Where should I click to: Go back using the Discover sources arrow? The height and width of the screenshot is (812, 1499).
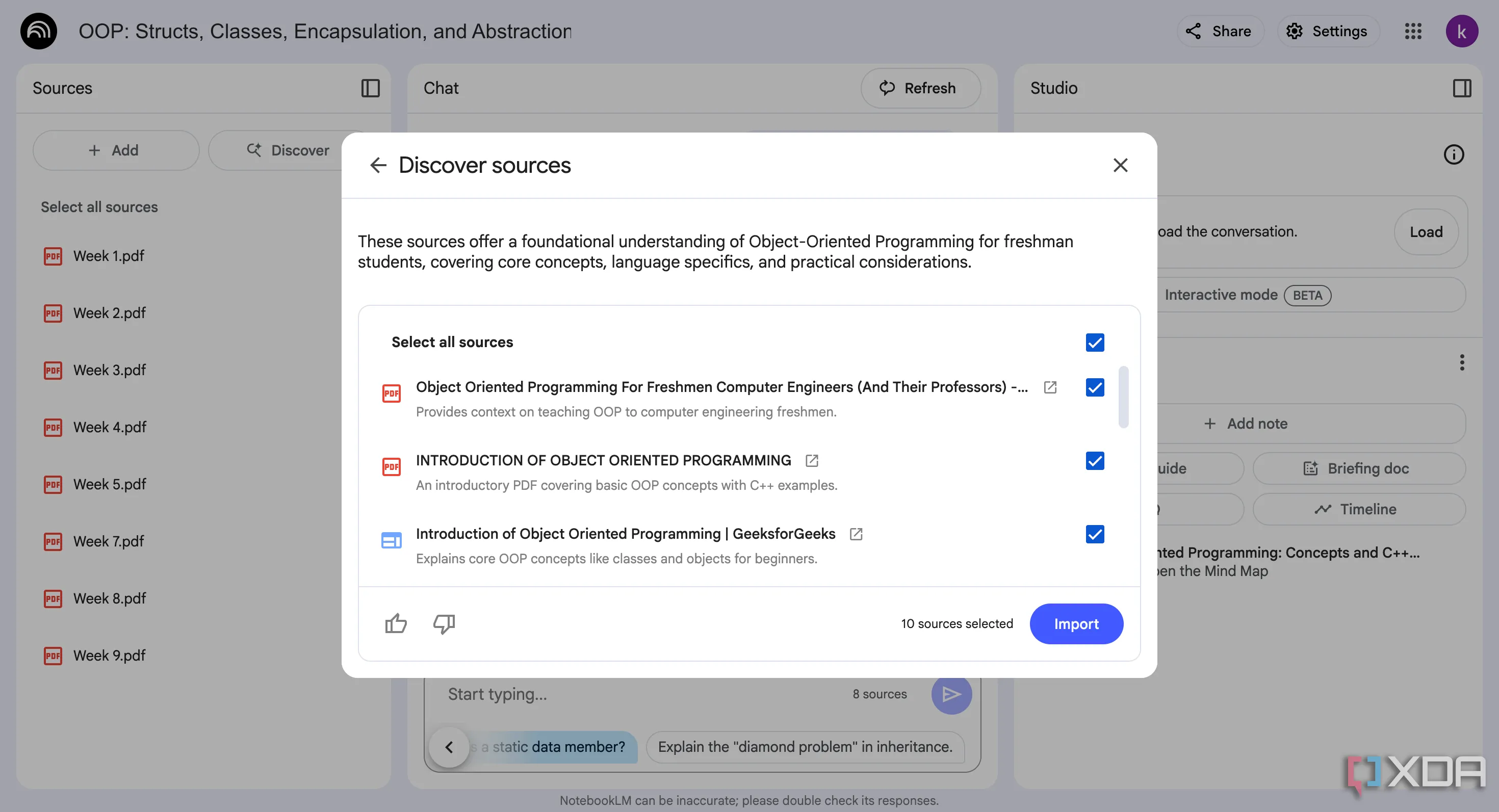[x=378, y=165]
